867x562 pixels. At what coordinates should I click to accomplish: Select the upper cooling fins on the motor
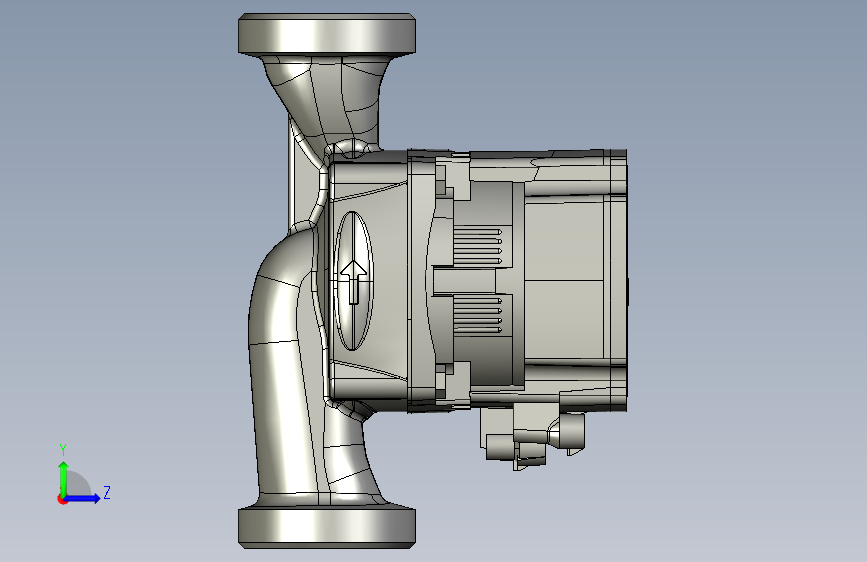pyautogui.click(x=478, y=246)
